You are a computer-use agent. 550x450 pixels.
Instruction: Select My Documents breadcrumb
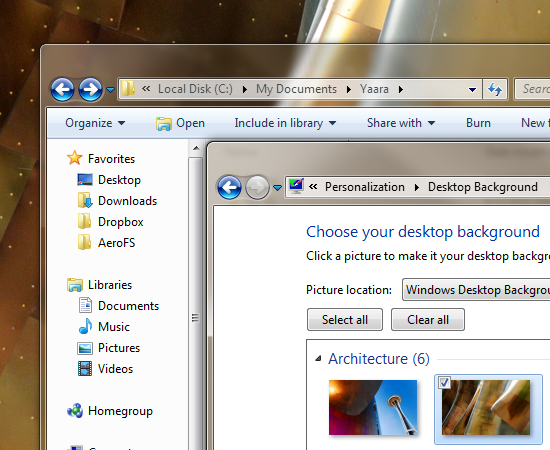tap(296, 89)
